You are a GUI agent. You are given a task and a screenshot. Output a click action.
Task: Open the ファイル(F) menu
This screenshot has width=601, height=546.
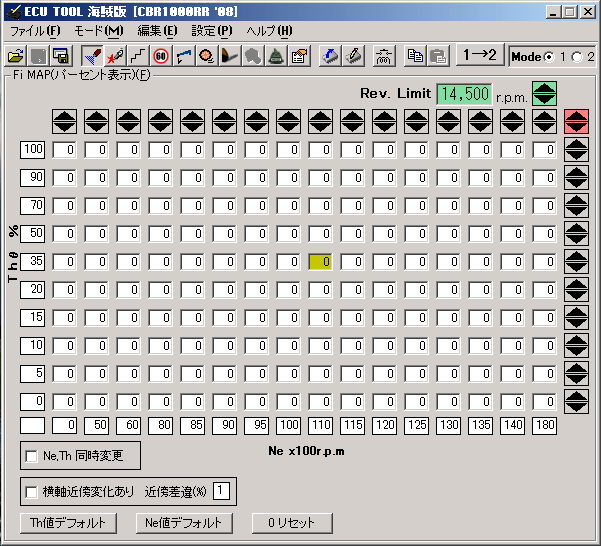click(x=35, y=31)
